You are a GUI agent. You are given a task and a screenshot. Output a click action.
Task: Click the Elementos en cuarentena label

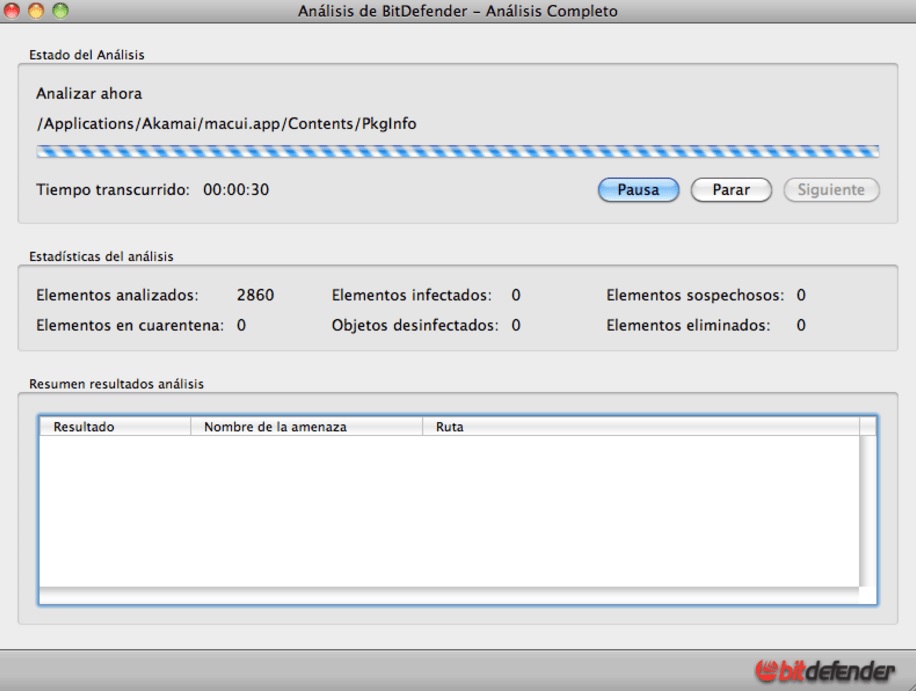click(130, 325)
